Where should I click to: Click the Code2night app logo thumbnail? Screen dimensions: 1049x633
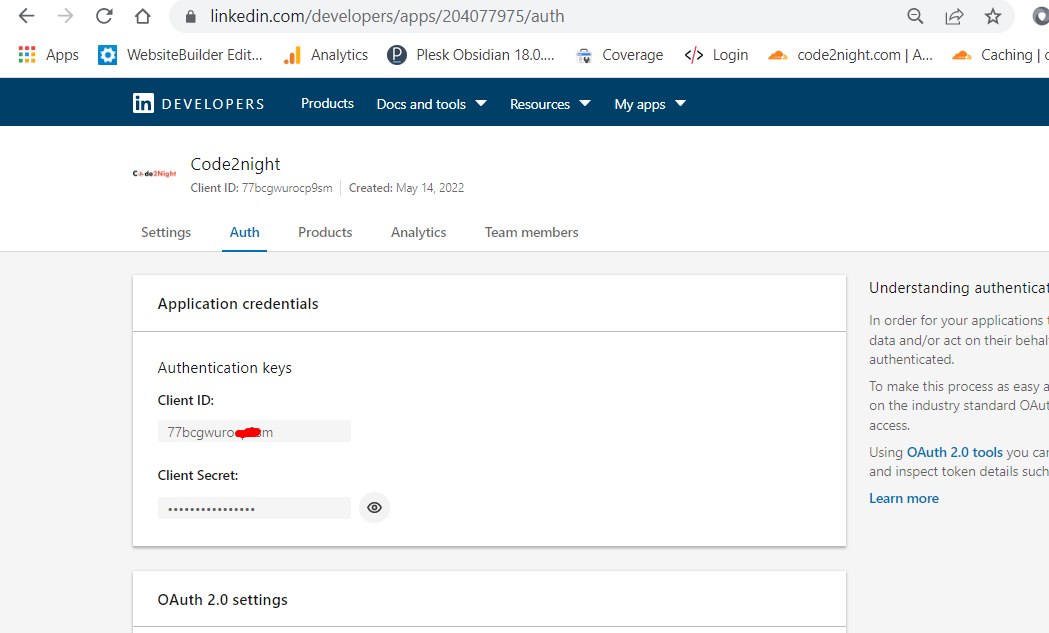pyautogui.click(x=155, y=173)
